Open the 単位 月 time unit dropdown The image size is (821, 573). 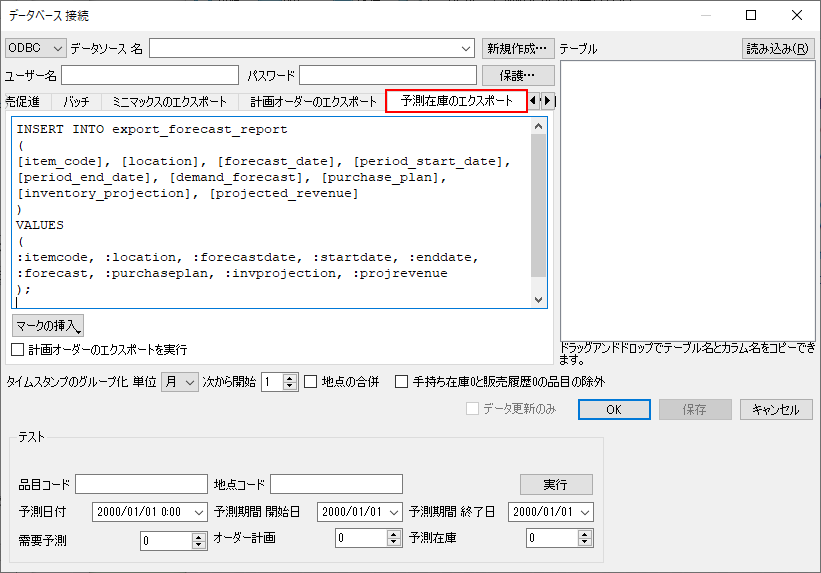(180, 381)
